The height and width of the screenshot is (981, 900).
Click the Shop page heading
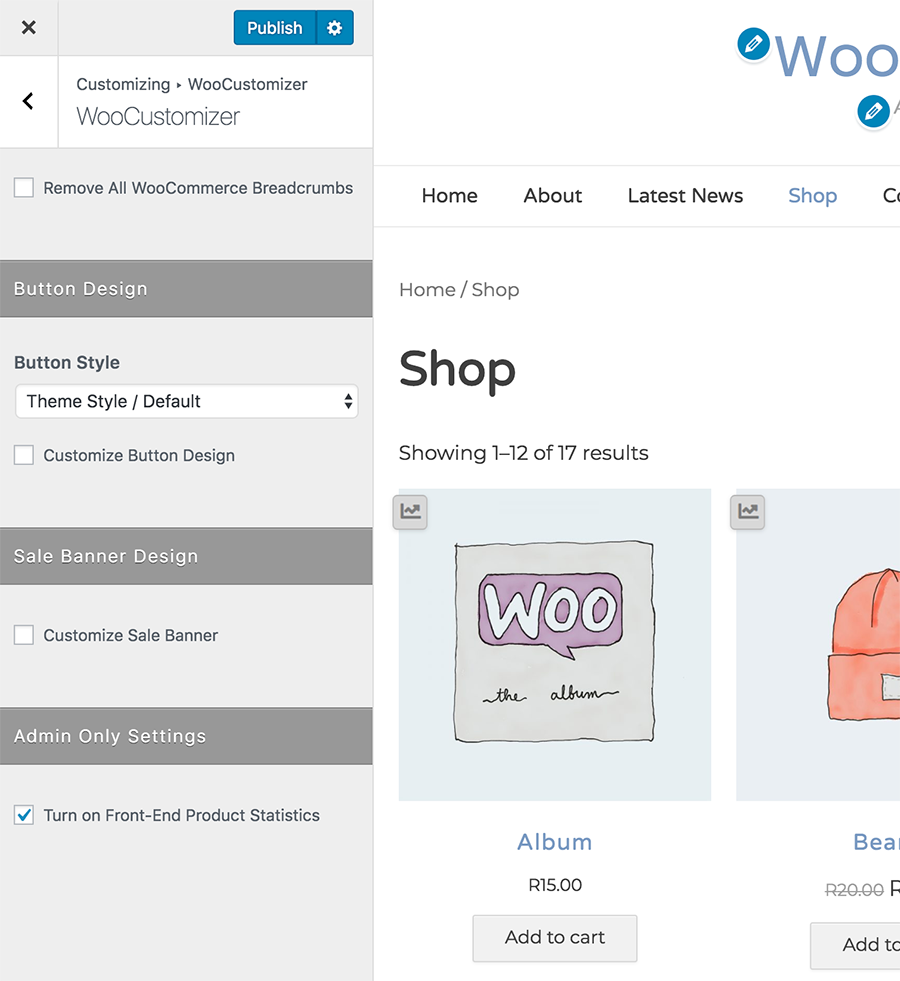(457, 369)
